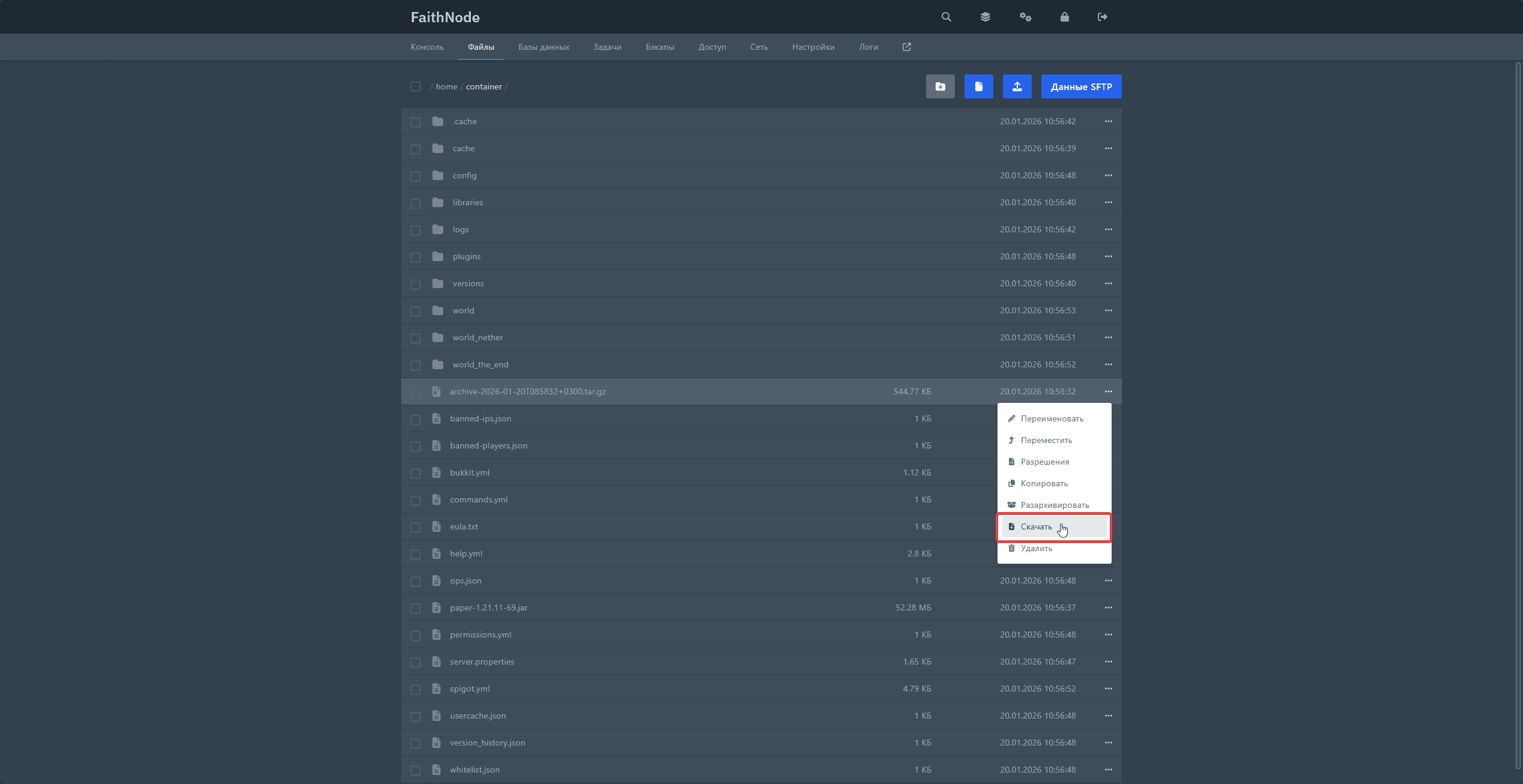This screenshot has height=784, width=1523.
Task: Open external link icon in navbar
Action: pyautogui.click(x=906, y=47)
